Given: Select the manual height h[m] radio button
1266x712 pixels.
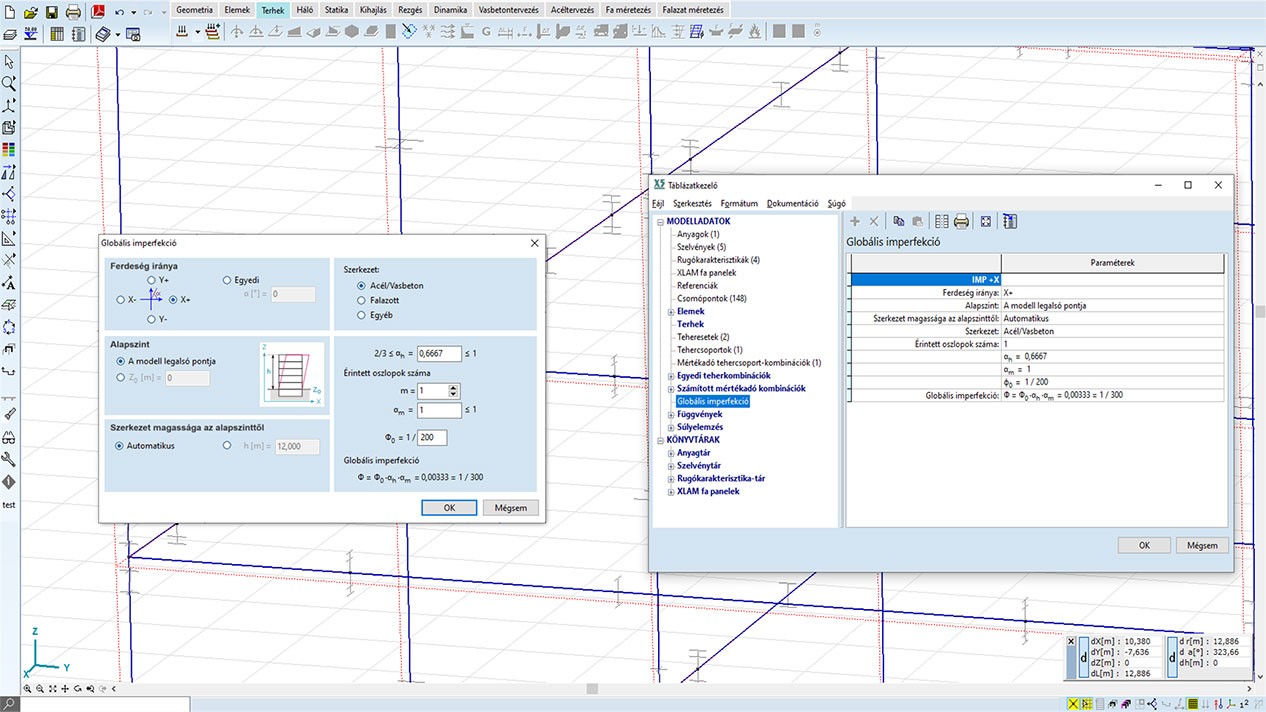Looking at the screenshot, I should click(x=226, y=446).
